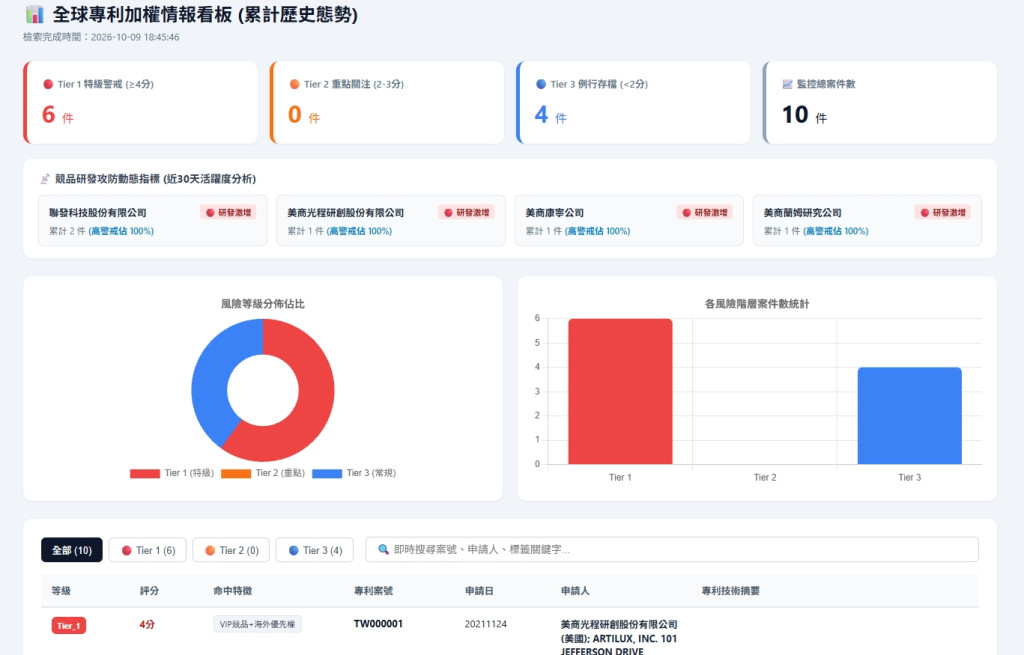Toggle the Tier 2 (重點) orange legend swatch
The height and width of the screenshot is (655, 1024).
click(x=236, y=473)
